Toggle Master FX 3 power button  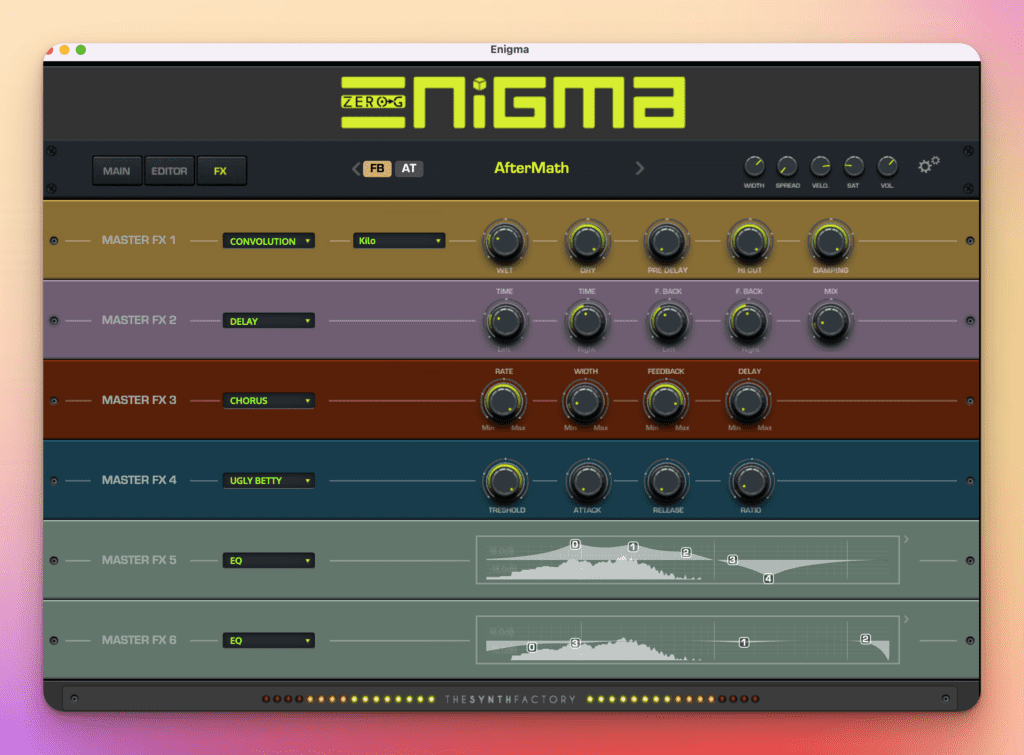54,401
